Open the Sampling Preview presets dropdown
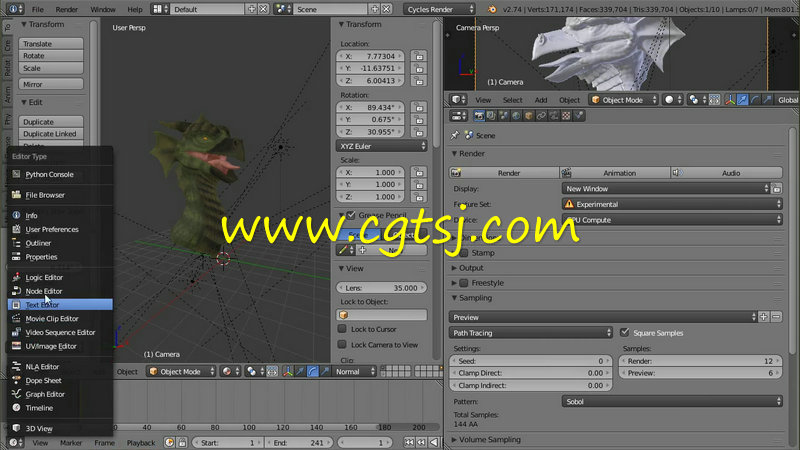The image size is (800, 450). pyautogui.click(x=603, y=317)
